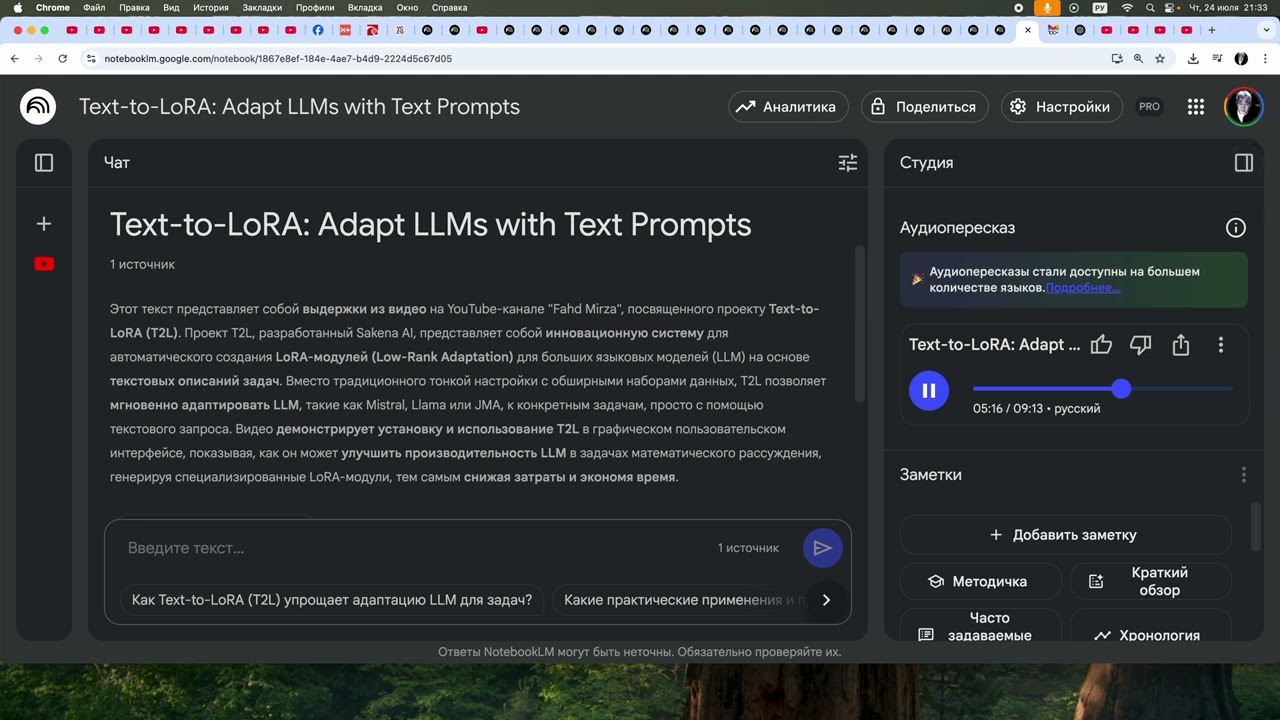Generate Часто задаваемые FAQ
The width and height of the screenshot is (1280, 720).
click(980, 625)
